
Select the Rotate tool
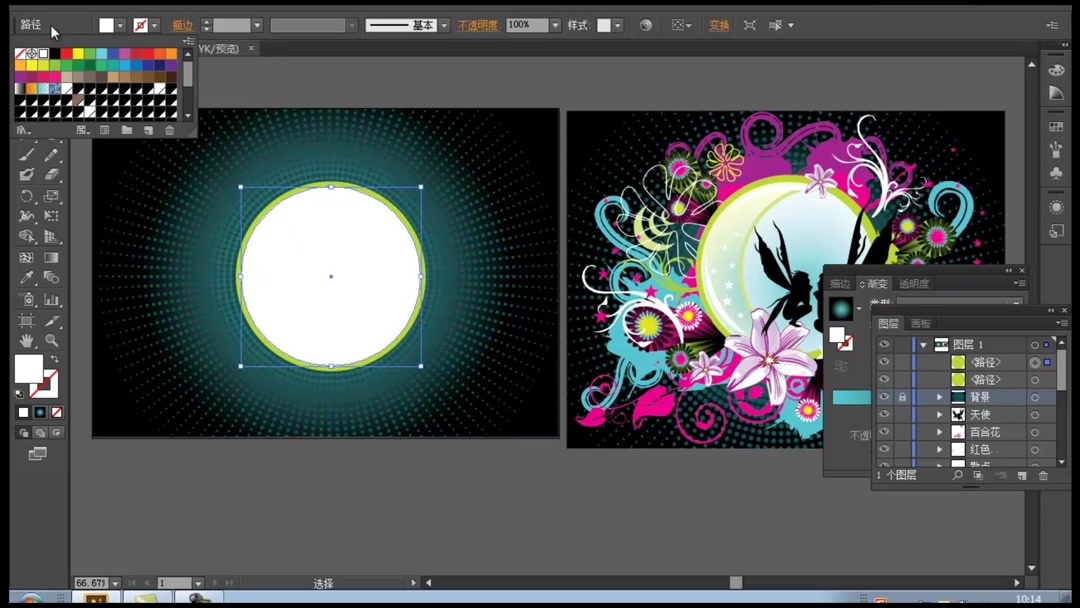point(26,196)
